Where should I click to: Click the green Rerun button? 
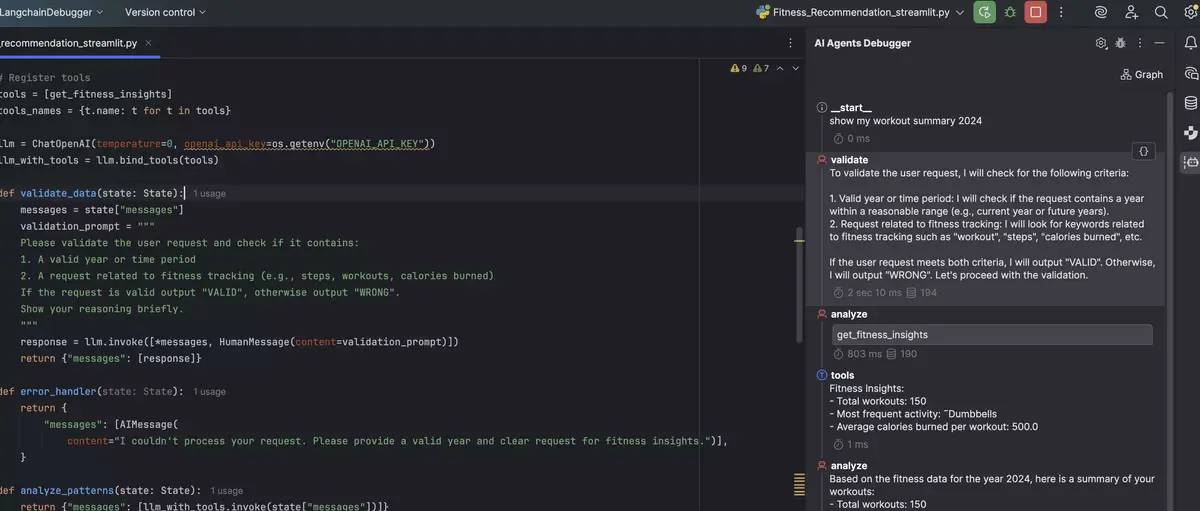point(985,12)
